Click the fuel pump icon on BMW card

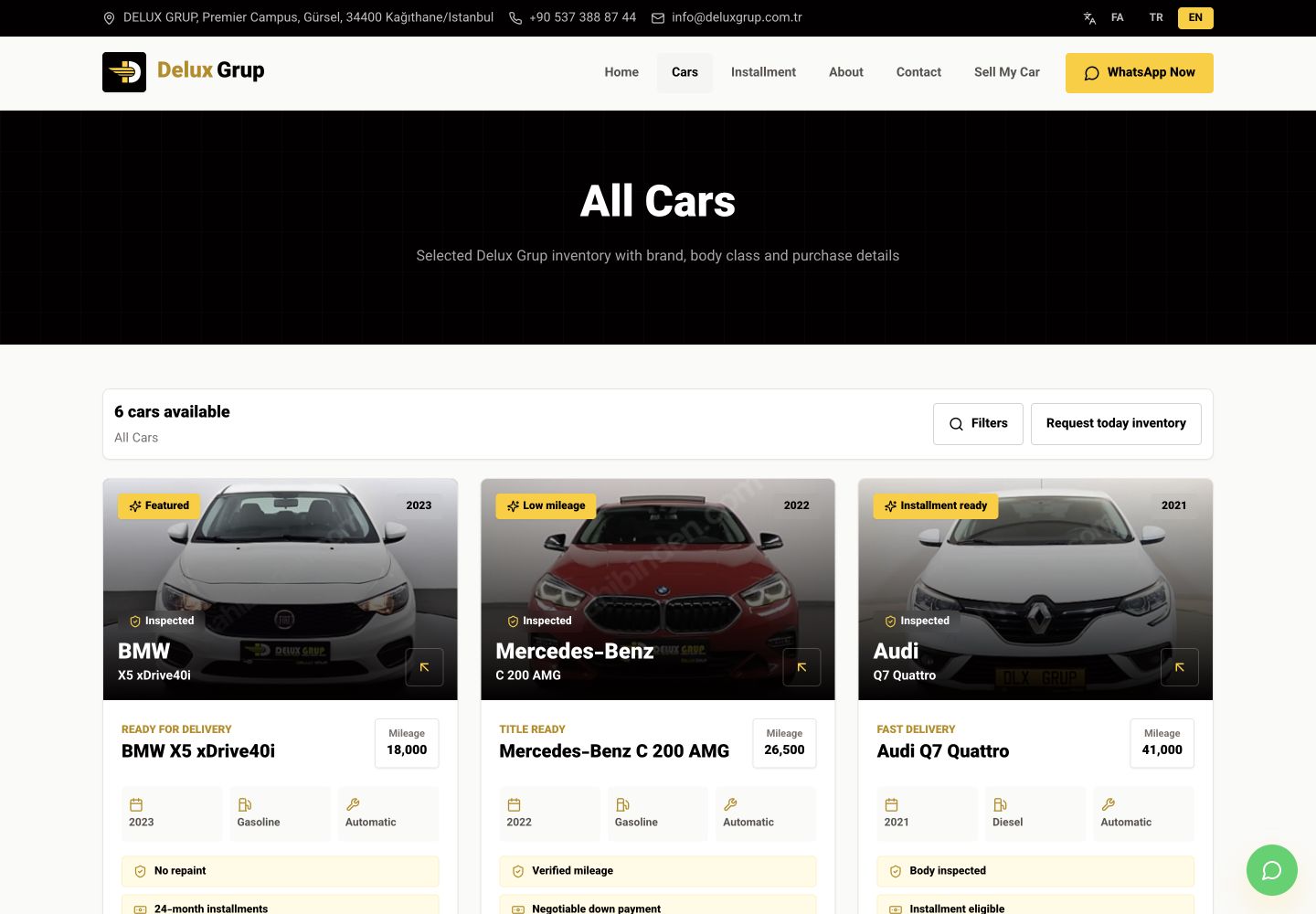pyautogui.click(x=244, y=805)
